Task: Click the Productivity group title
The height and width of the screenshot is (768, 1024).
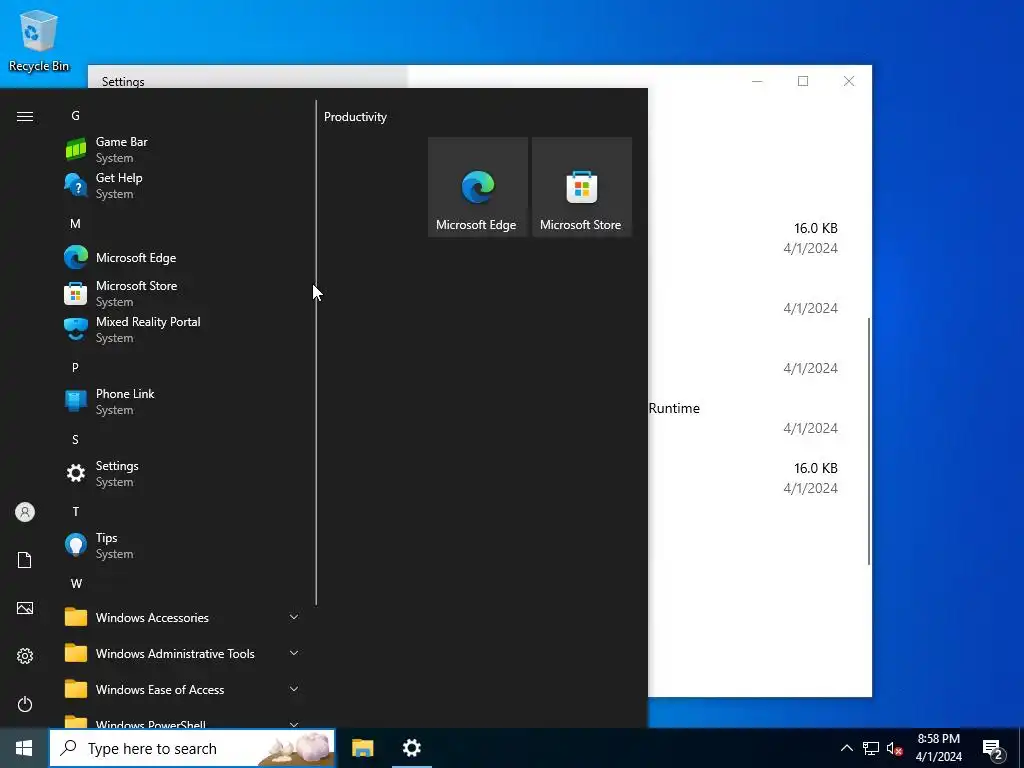Action: coord(355,117)
